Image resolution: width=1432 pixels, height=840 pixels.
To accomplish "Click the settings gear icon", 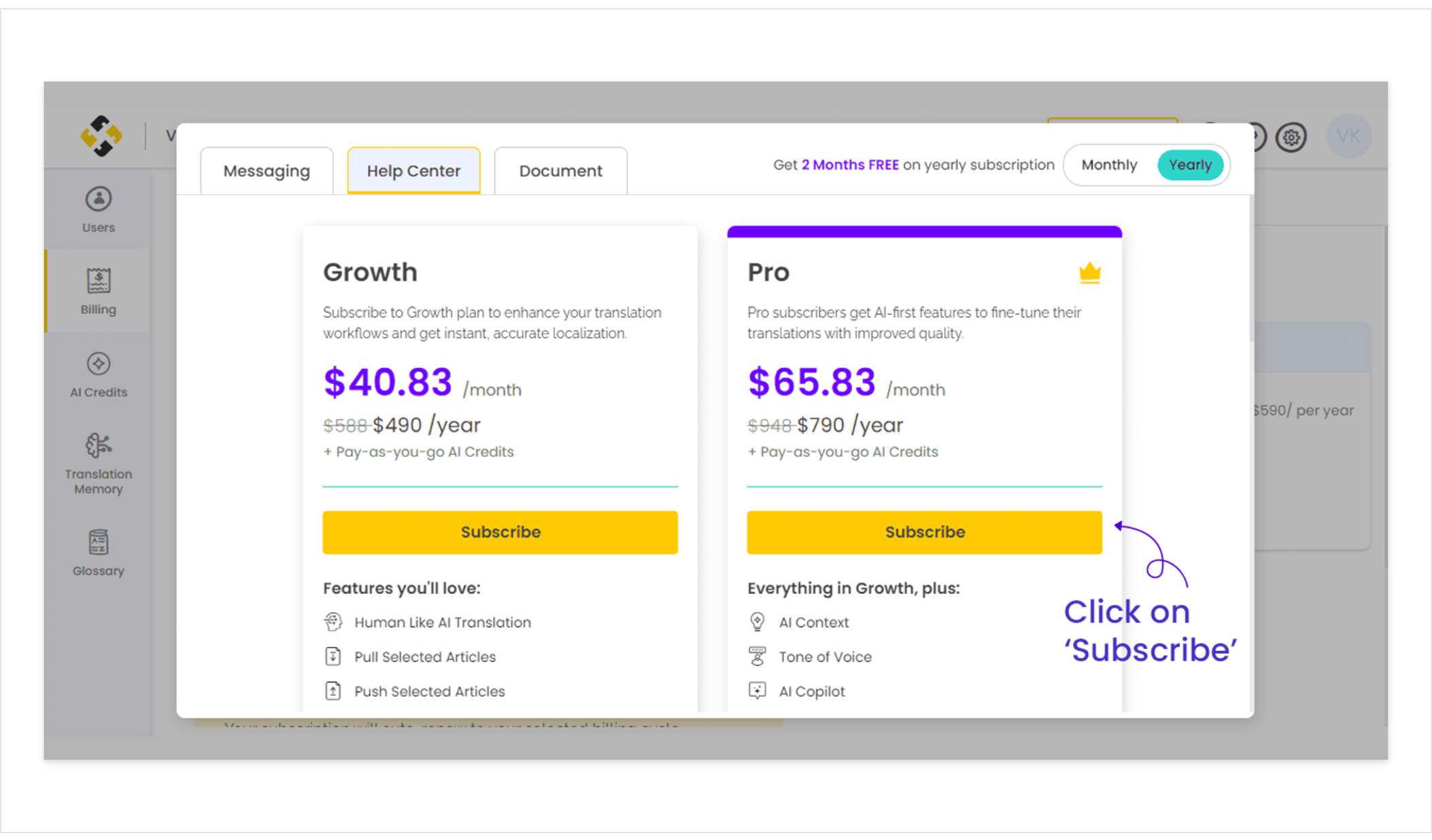I will 1291,137.
